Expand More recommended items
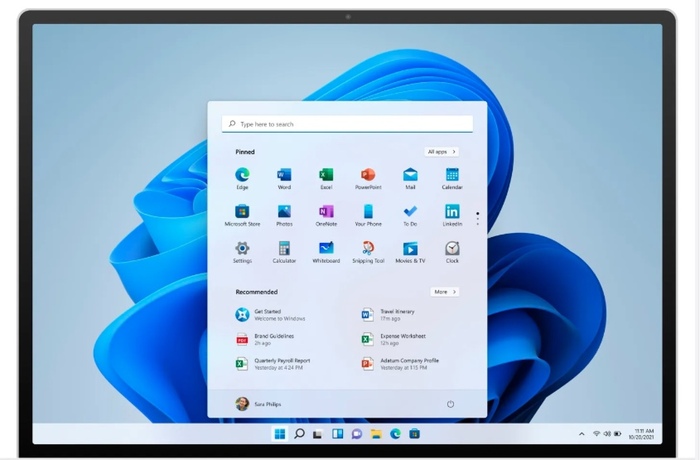 coord(445,292)
